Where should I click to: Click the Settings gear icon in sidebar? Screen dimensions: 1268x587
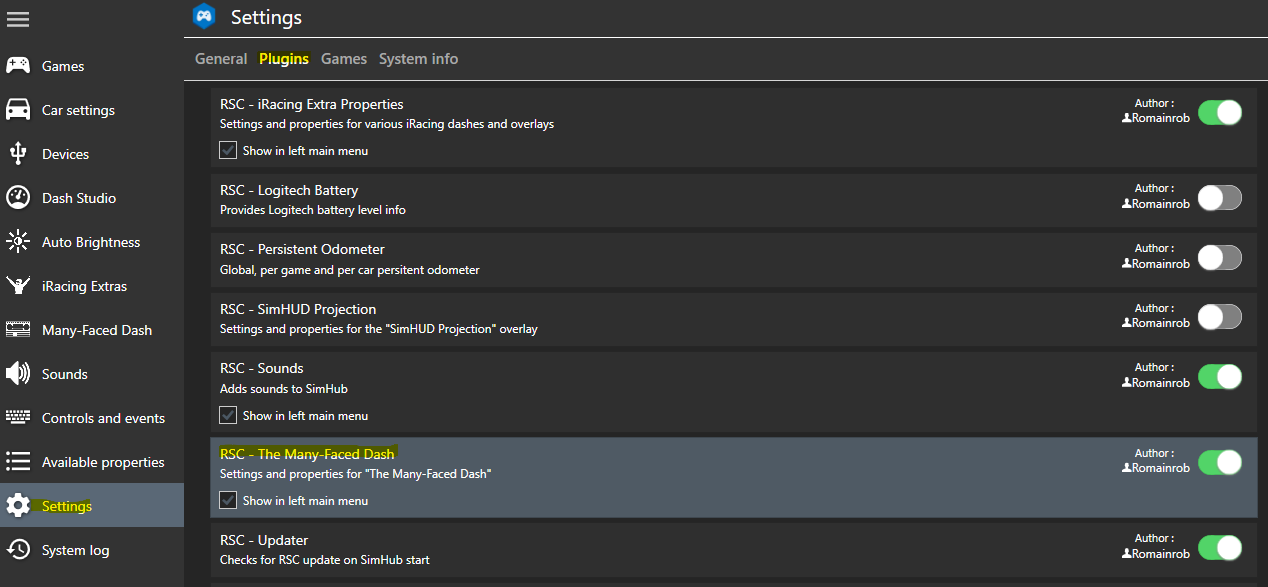coord(18,506)
